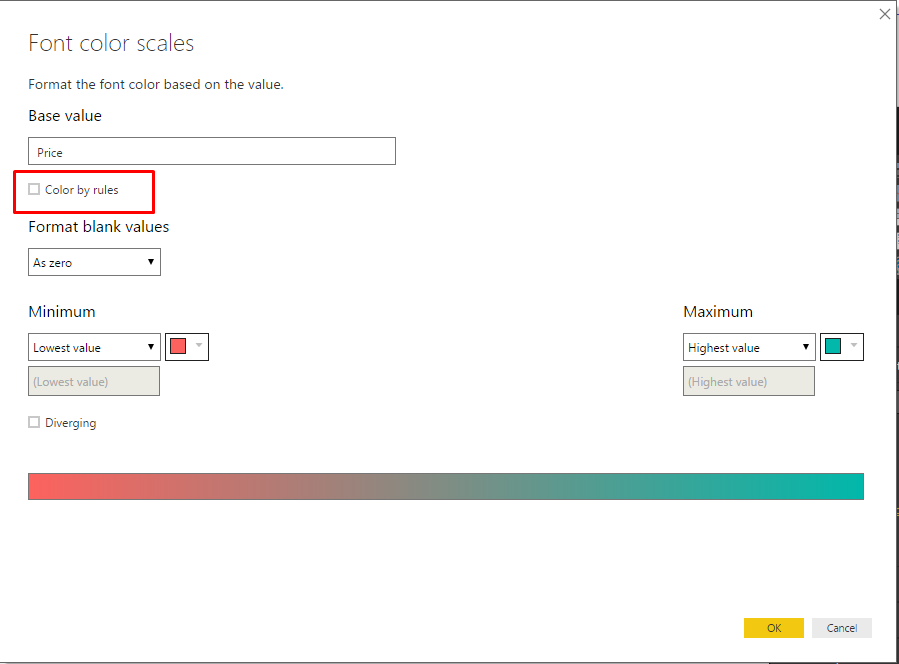Viewport: 899px width, 664px height.
Task: Click the red-to-teal gradient preview bar
Action: point(446,486)
